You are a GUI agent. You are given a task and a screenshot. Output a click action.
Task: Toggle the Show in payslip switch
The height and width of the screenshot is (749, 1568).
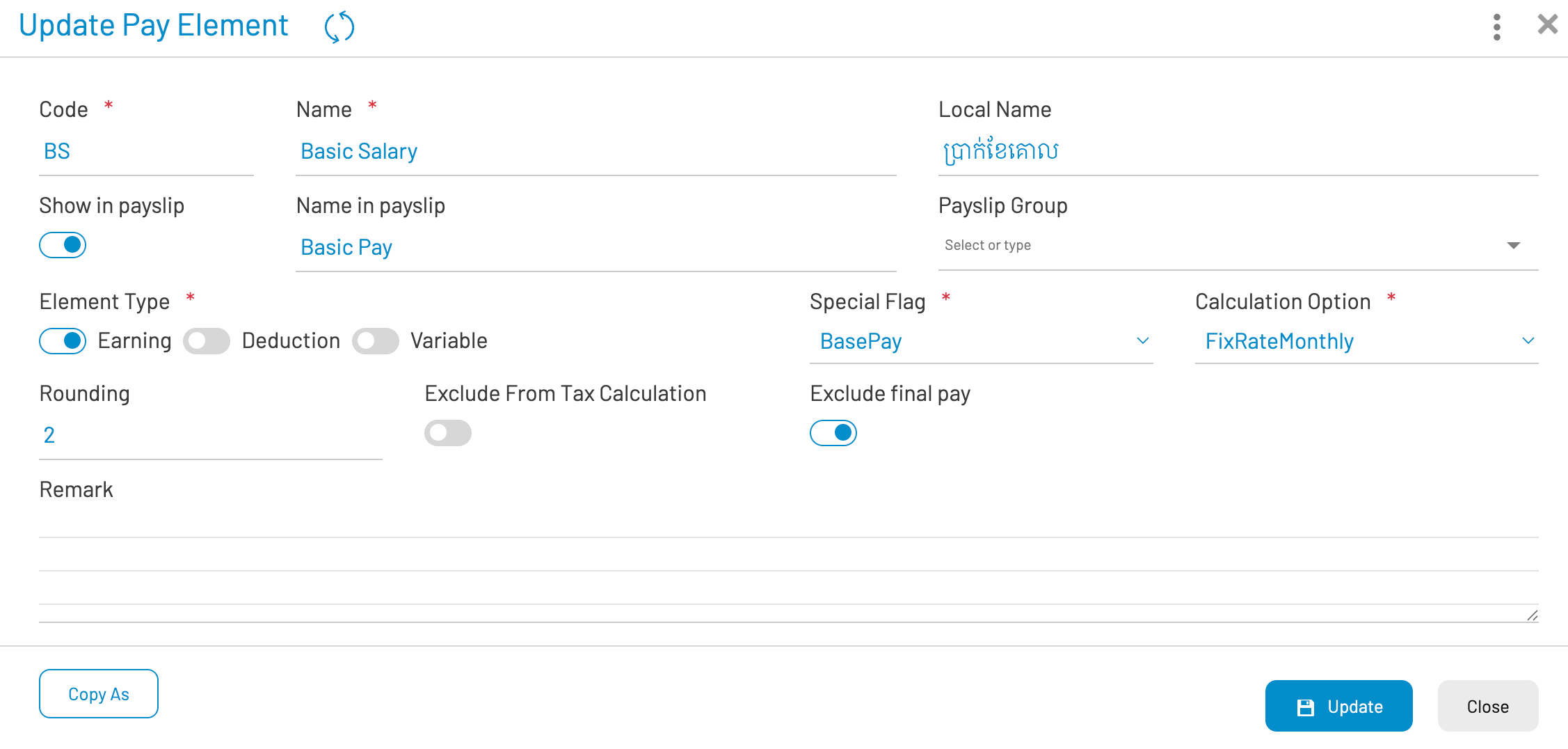tap(63, 245)
